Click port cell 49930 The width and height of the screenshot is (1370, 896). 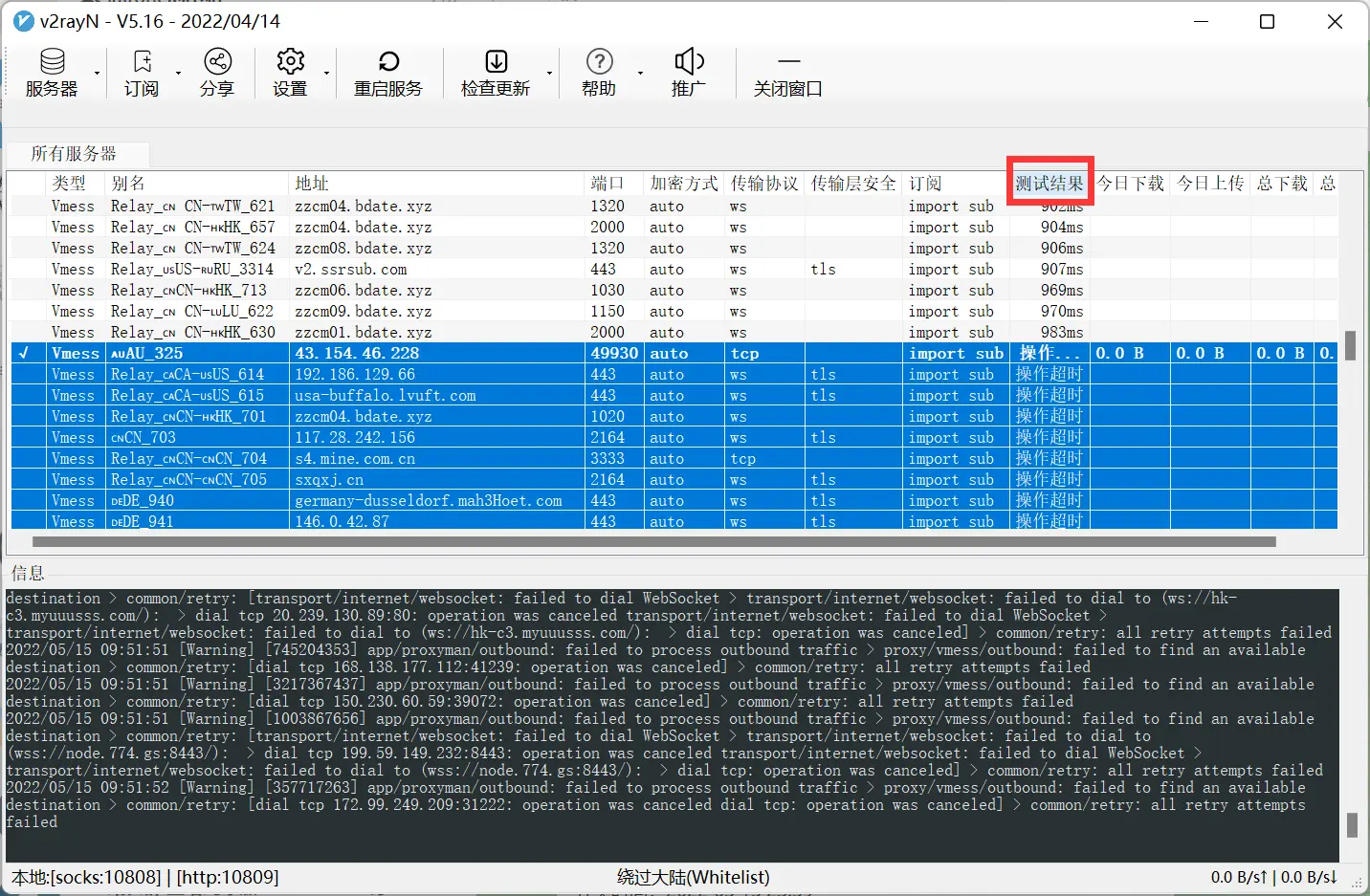(614, 354)
